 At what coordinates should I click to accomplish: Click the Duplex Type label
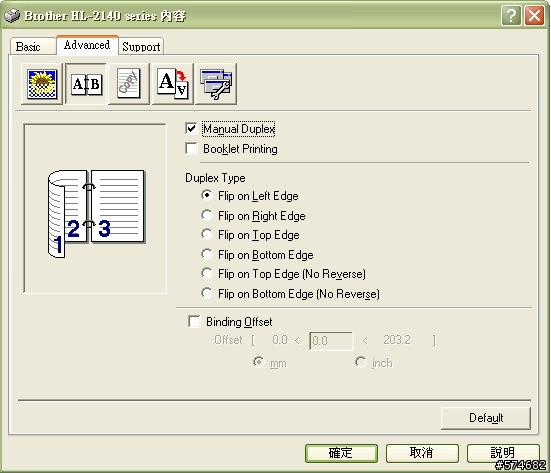pos(215,178)
